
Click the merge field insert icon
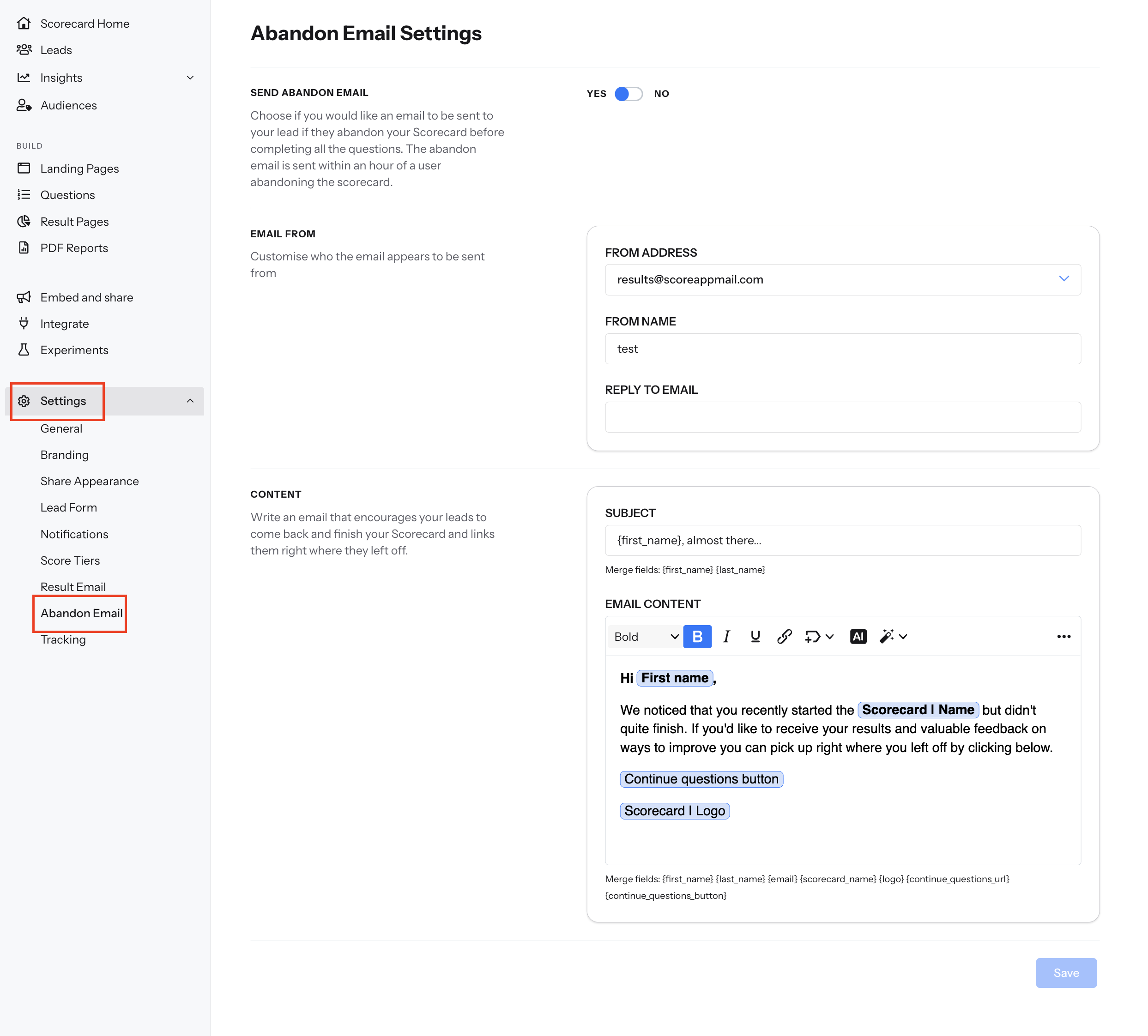click(x=813, y=636)
